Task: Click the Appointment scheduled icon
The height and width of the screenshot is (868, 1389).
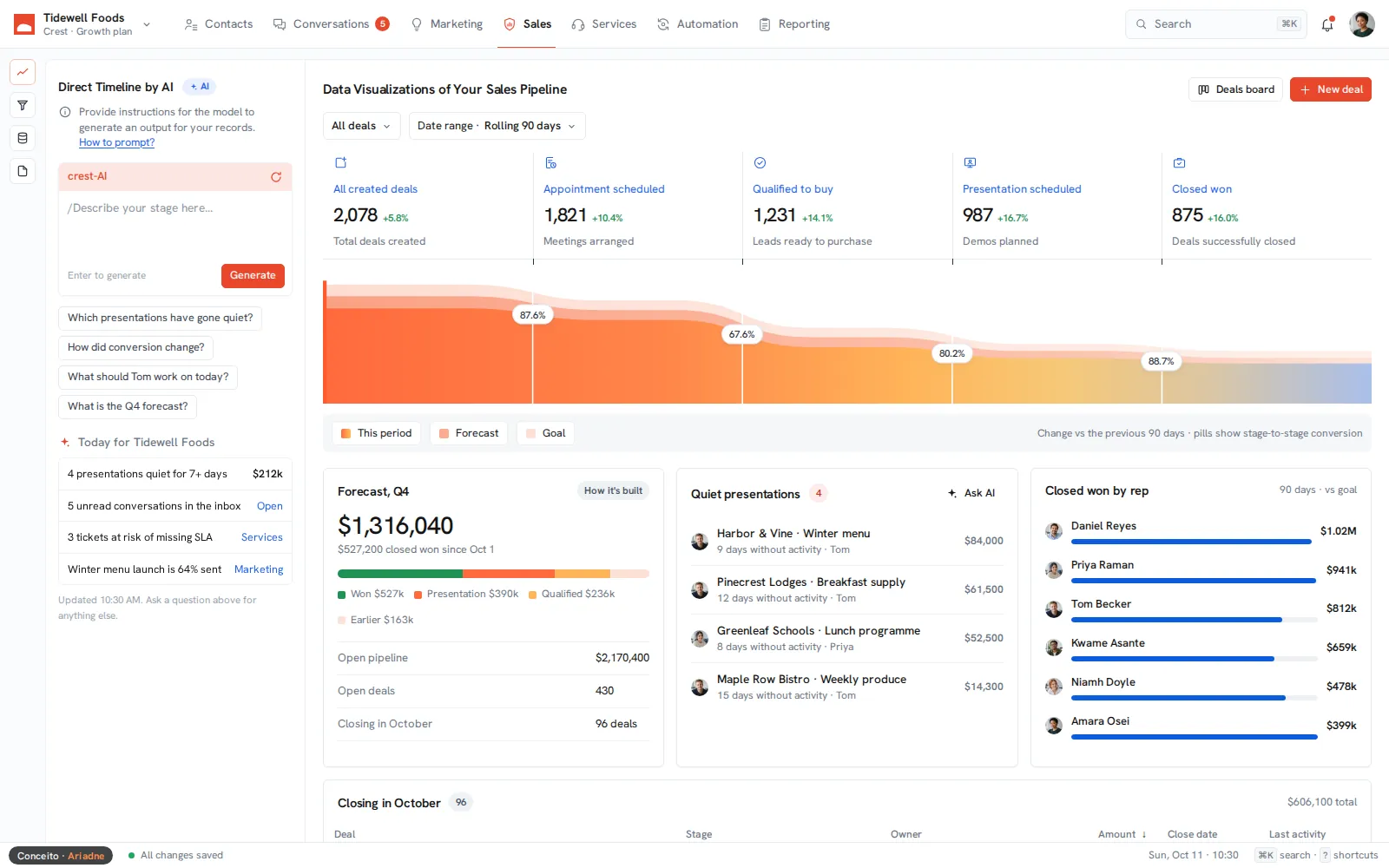Action: (x=550, y=162)
